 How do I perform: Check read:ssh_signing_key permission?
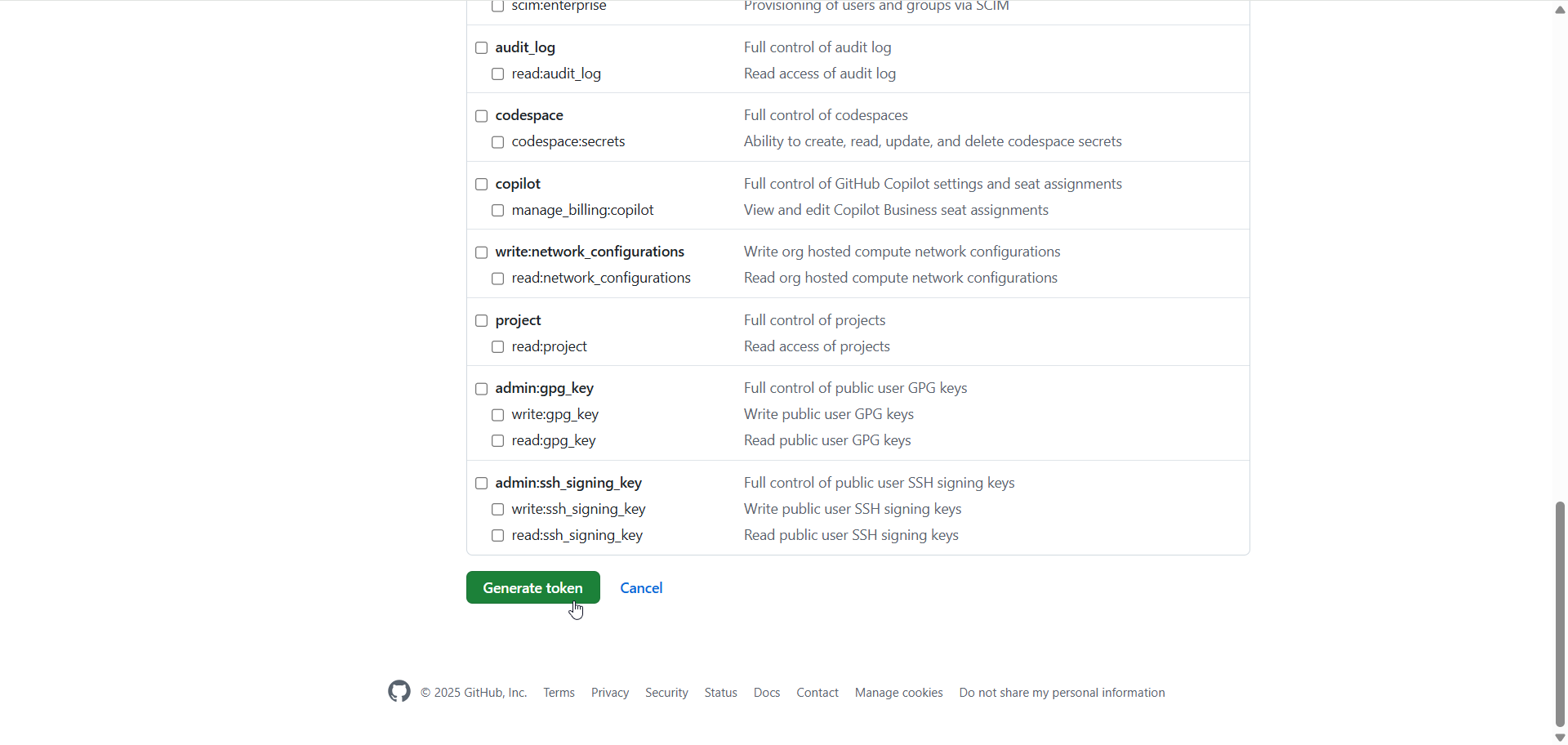tap(497, 536)
